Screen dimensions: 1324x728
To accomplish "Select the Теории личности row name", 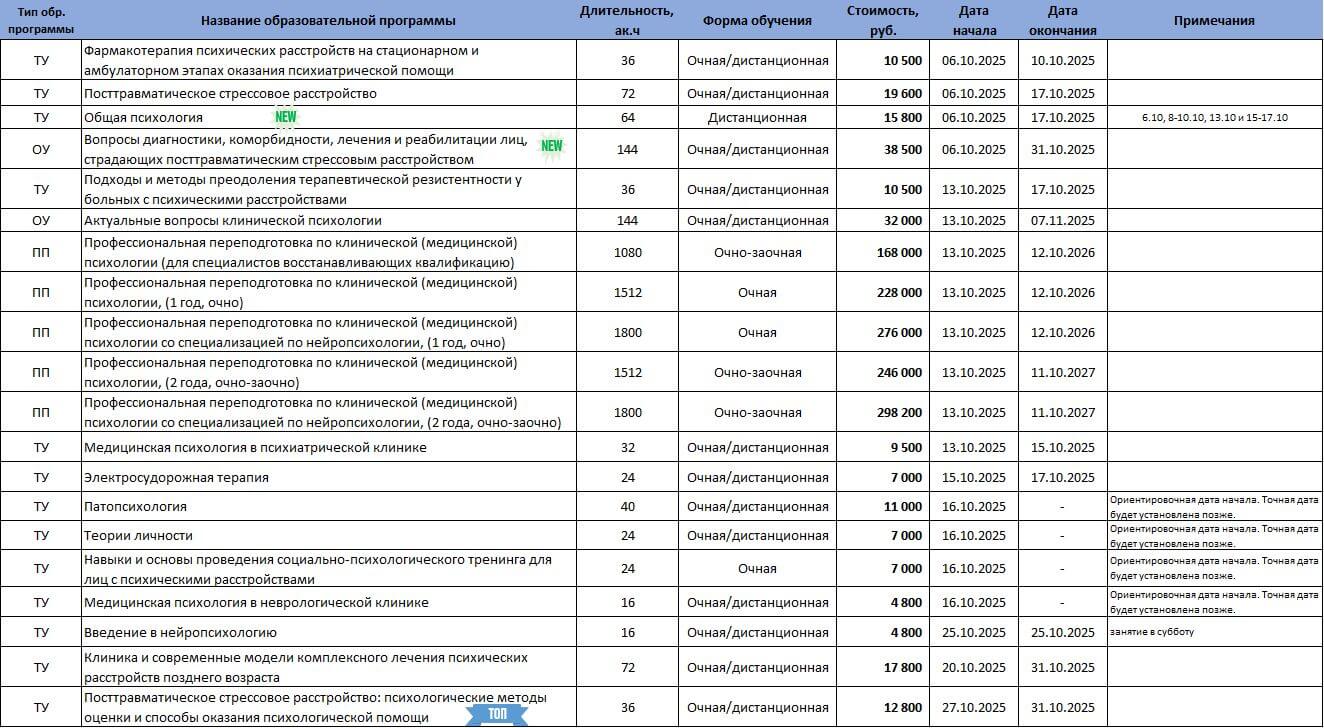I will tap(139, 536).
